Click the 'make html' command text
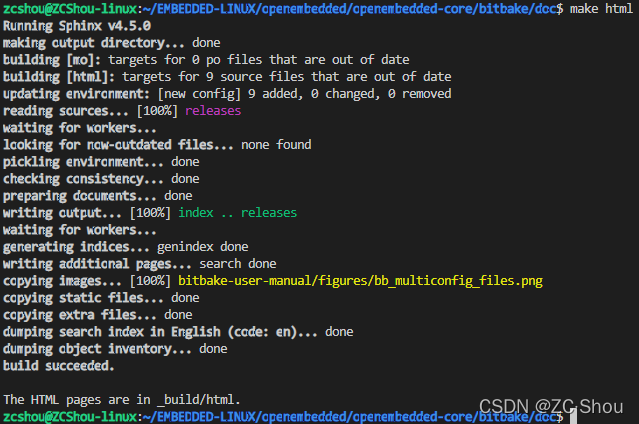The height and width of the screenshot is (424, 639). click(601, 9)
